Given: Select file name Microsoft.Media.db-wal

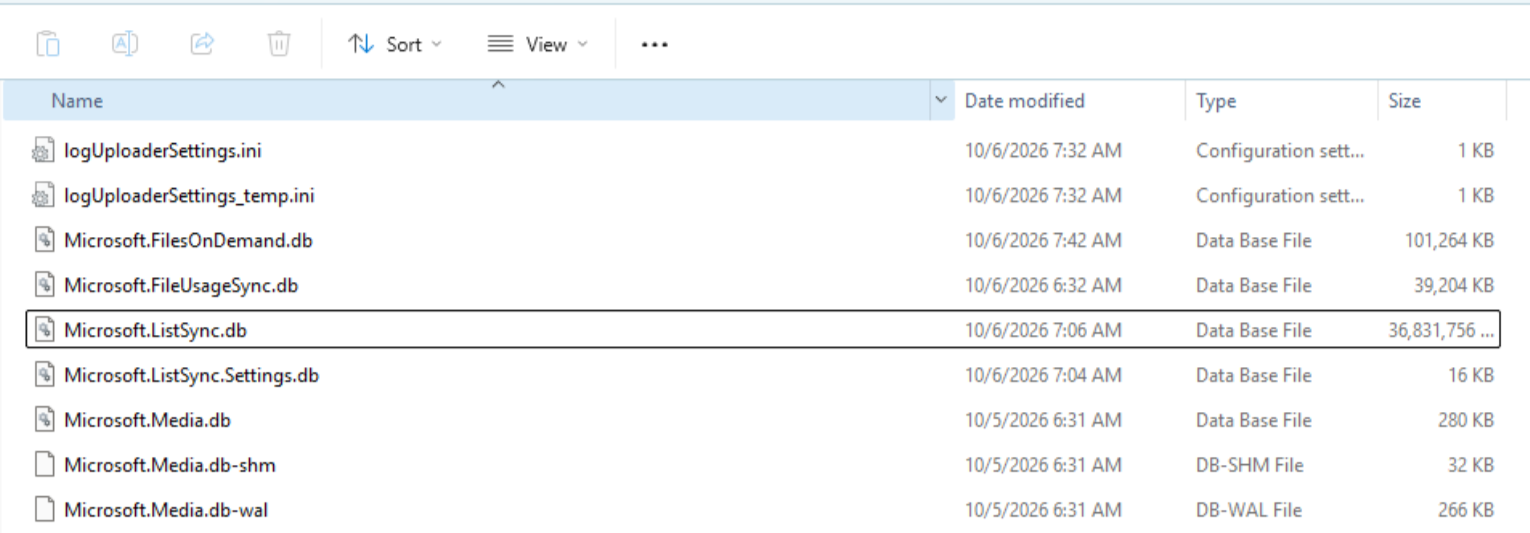Looking at the screenshot, I should (x=166, y=510).
